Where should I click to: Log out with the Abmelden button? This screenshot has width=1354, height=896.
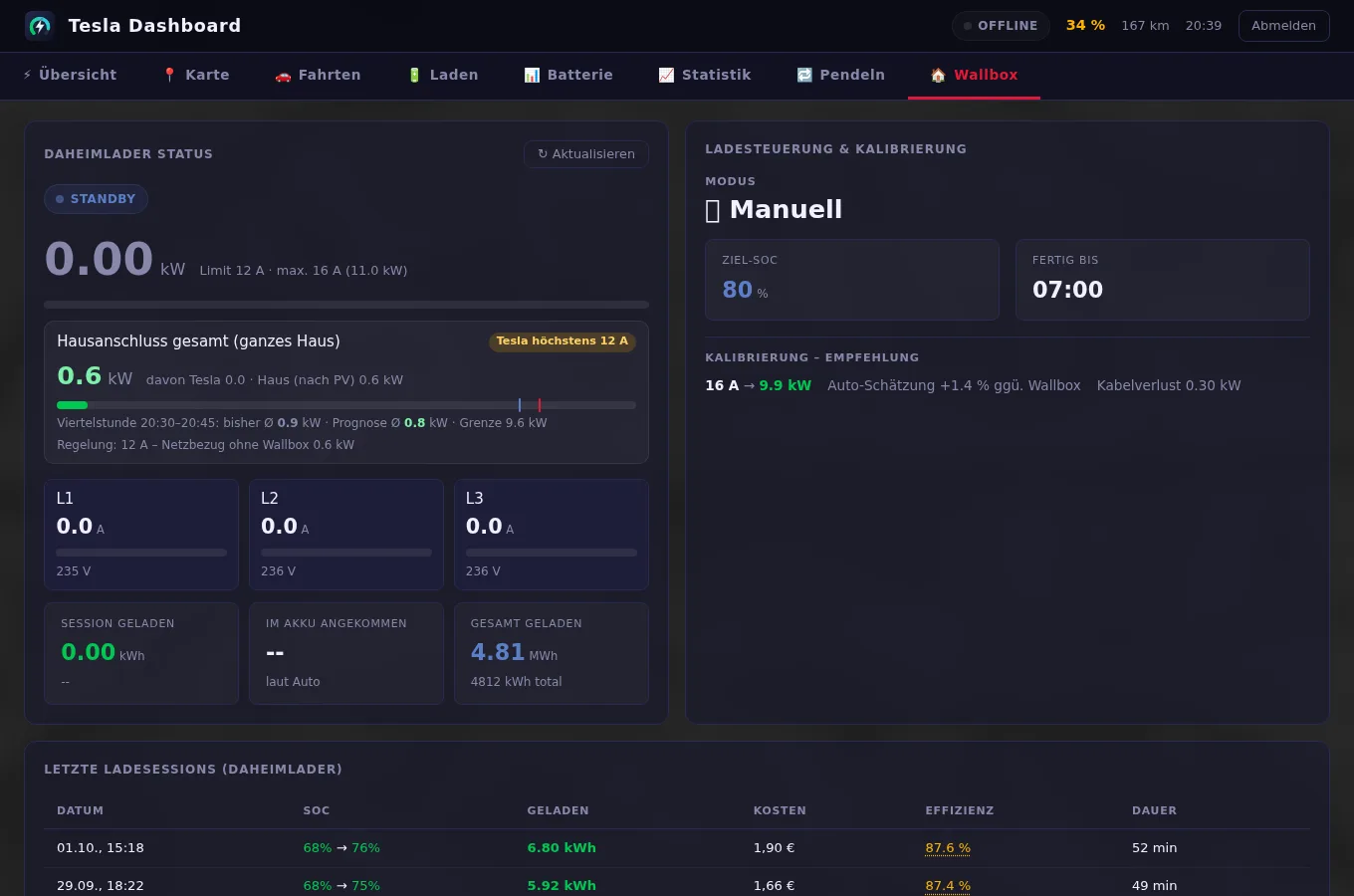pos(1284,26)
